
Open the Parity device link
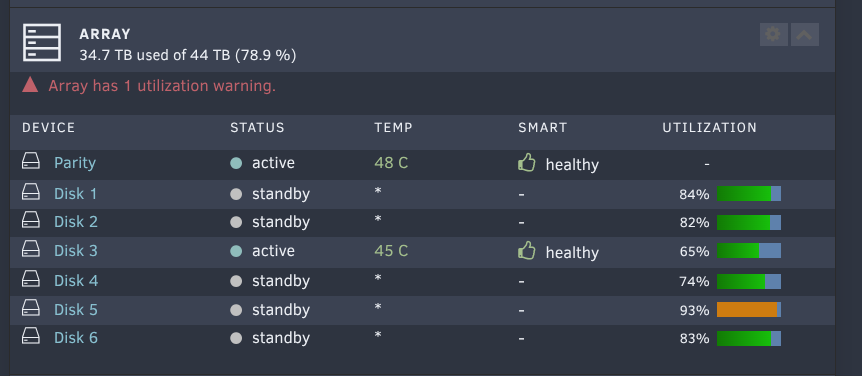[75, 163]
